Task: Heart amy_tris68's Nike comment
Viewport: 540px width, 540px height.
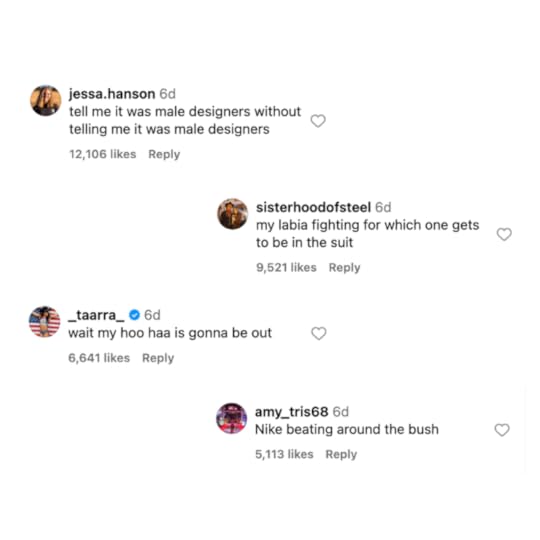Action: [502, 430]
